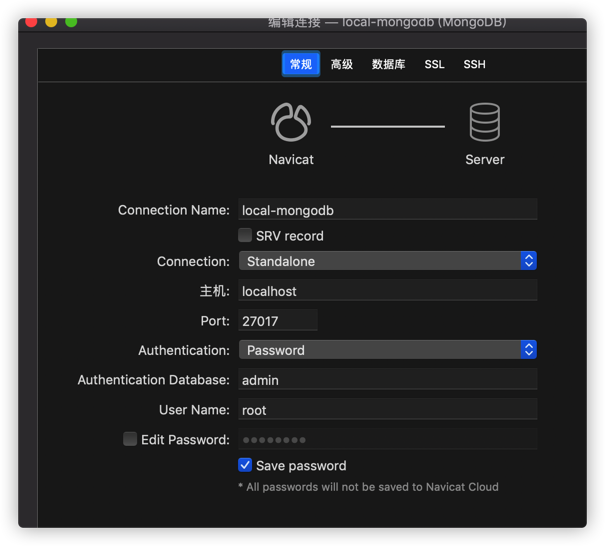
Task: Click the masked password field
Action: [388, 439]
